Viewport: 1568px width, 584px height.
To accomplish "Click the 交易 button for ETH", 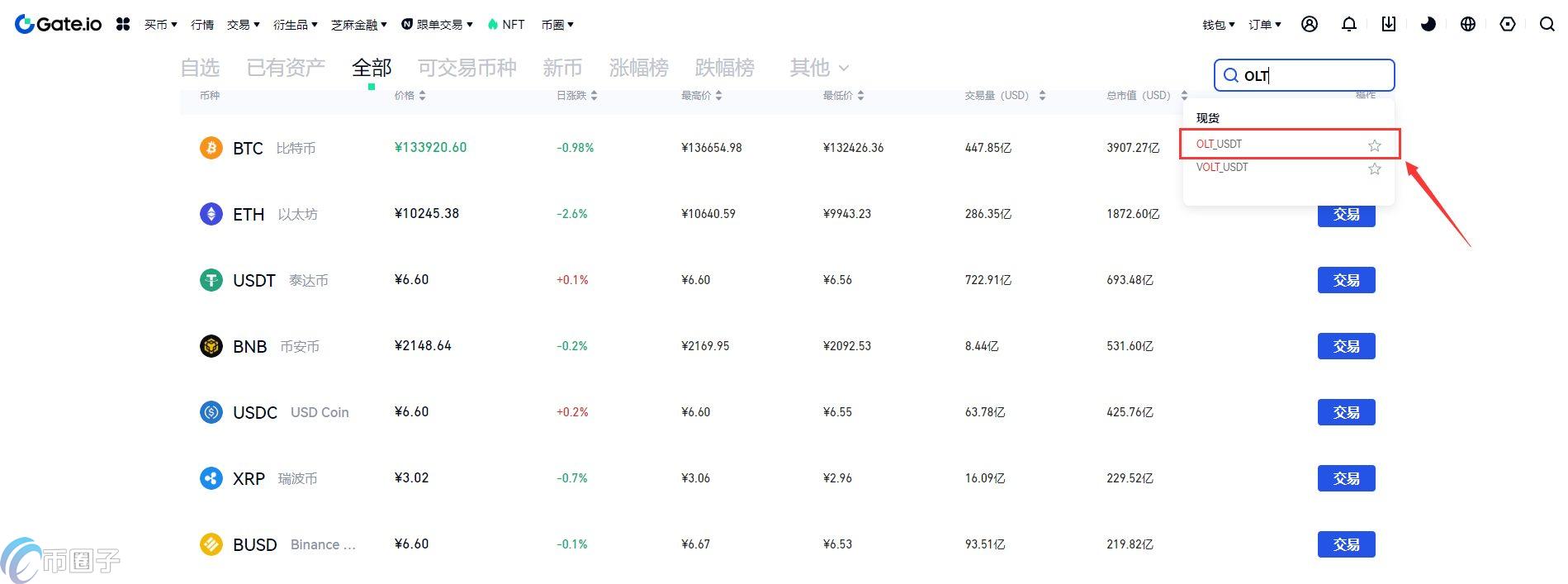I will [x=1347, y=215].
